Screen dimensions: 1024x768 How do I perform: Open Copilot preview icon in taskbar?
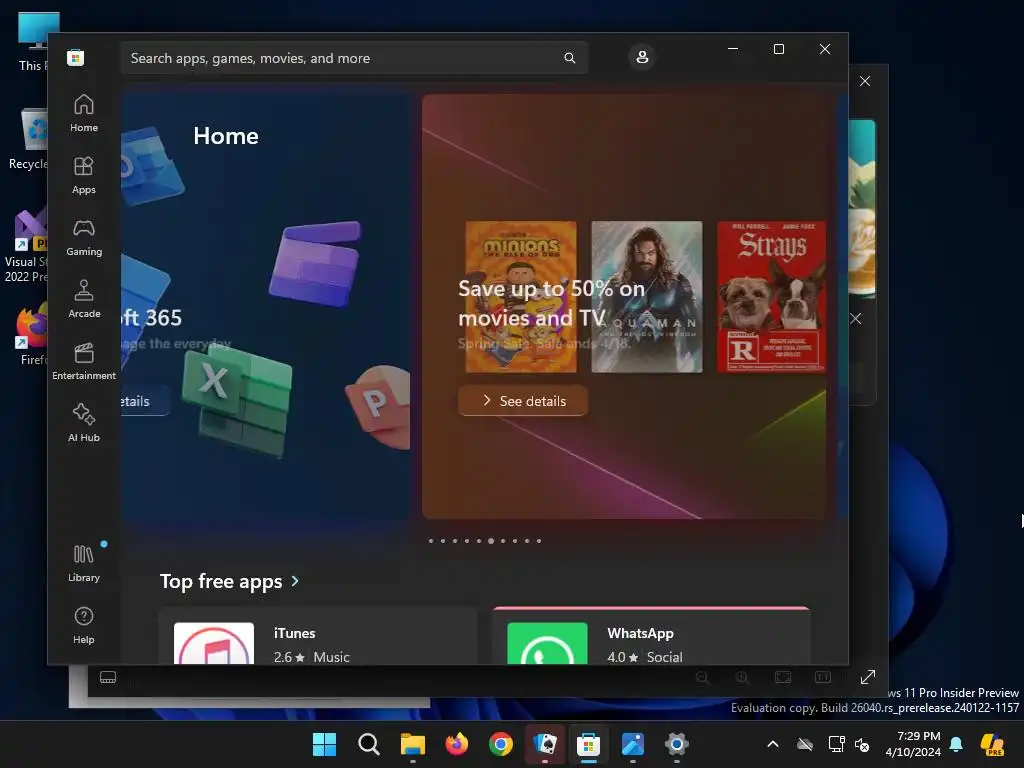pyautogui.click(x=992, y=744)
